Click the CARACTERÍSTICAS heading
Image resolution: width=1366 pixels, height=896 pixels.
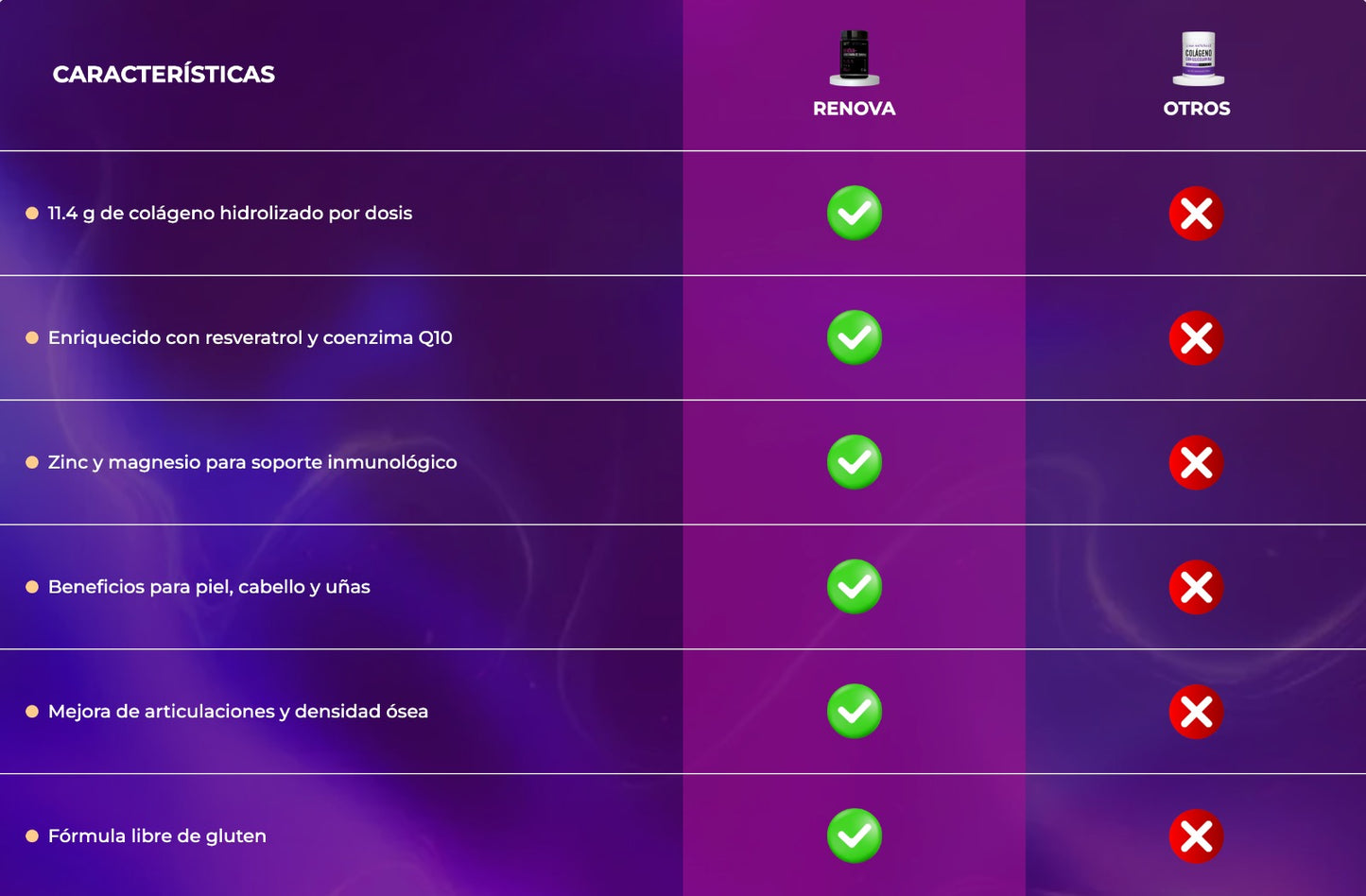point(164,75)
